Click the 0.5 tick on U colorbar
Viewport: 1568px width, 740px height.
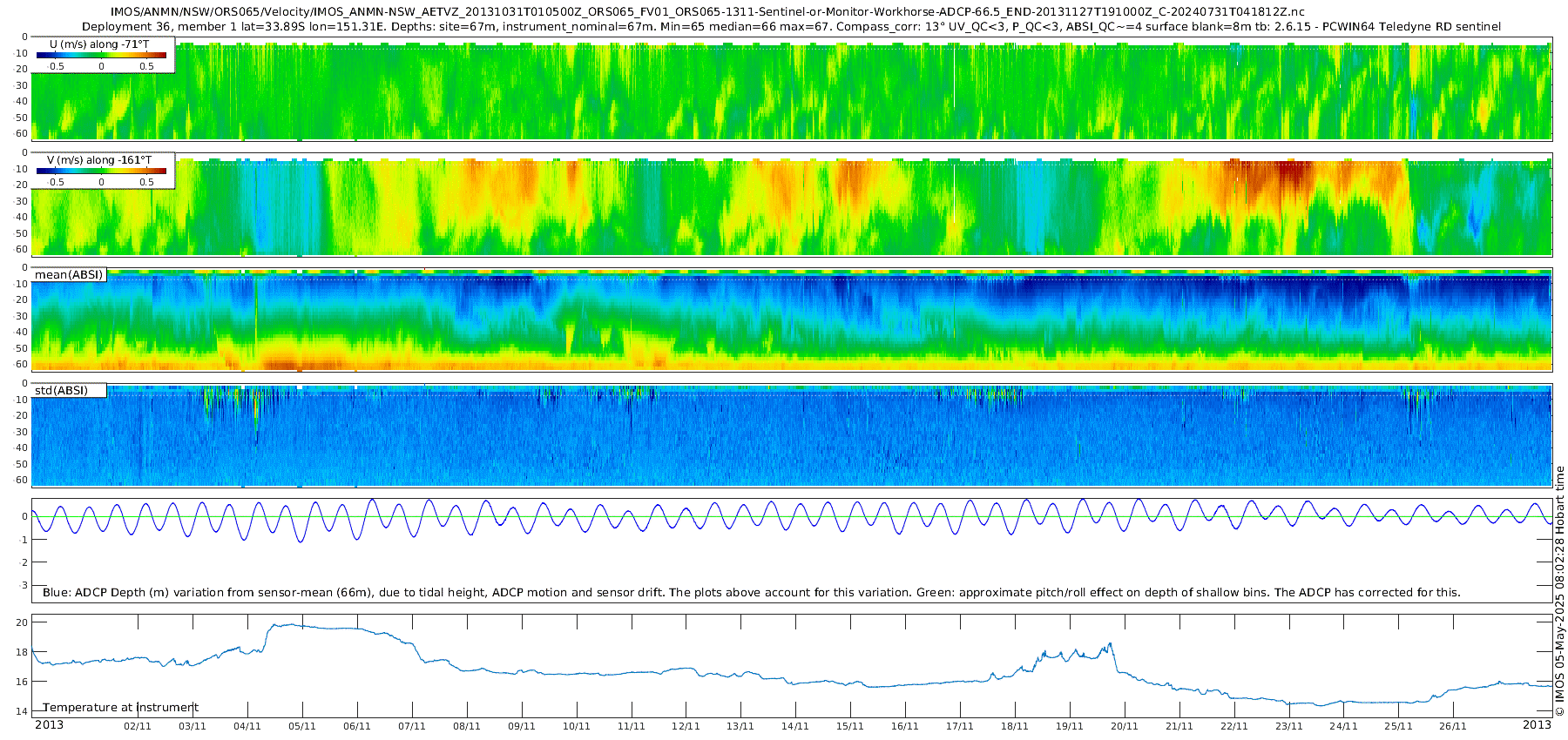(x=146, y=66)
